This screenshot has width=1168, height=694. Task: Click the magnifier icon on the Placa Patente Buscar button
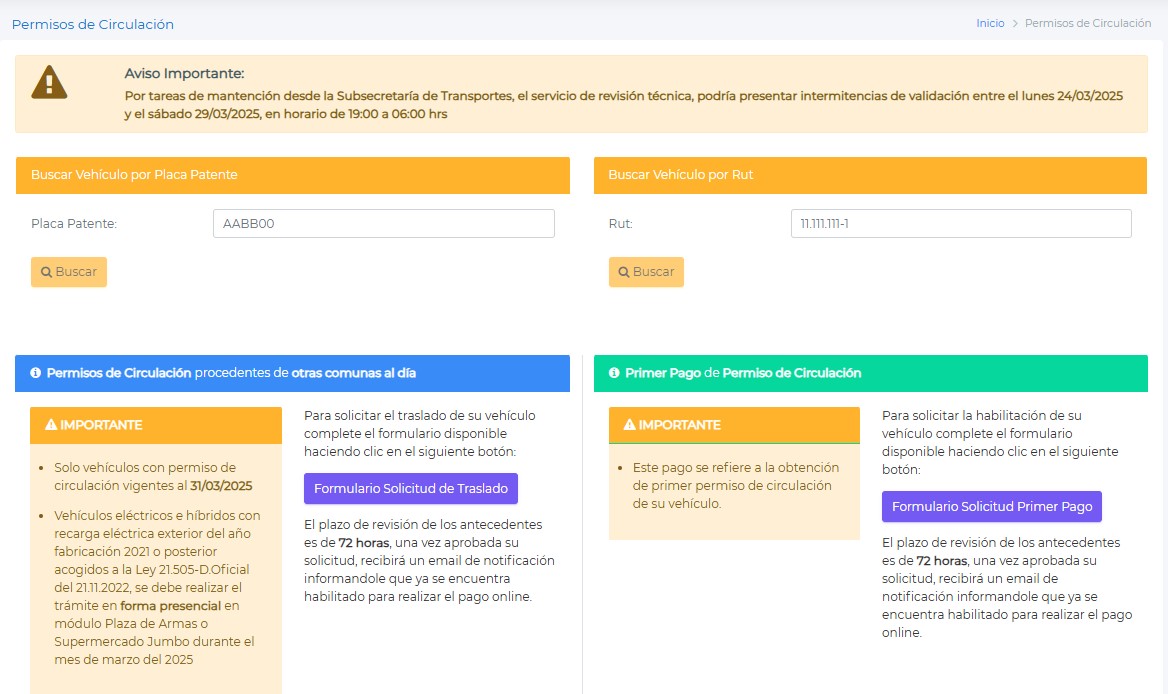46,272
